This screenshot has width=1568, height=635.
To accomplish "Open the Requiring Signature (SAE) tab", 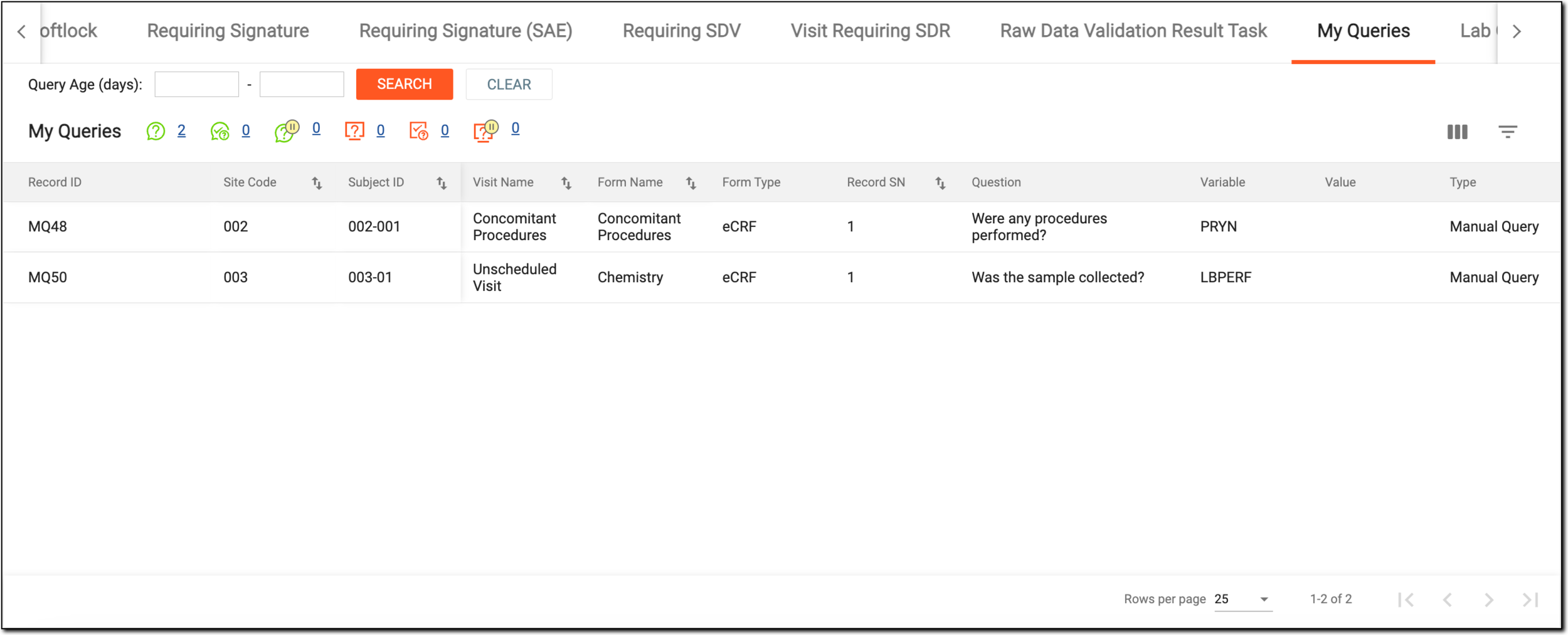I will pos(465,31).
